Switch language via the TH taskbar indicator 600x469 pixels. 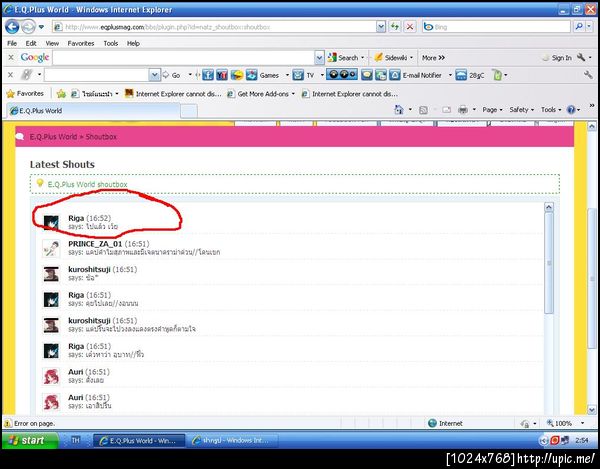coord(75,440)
